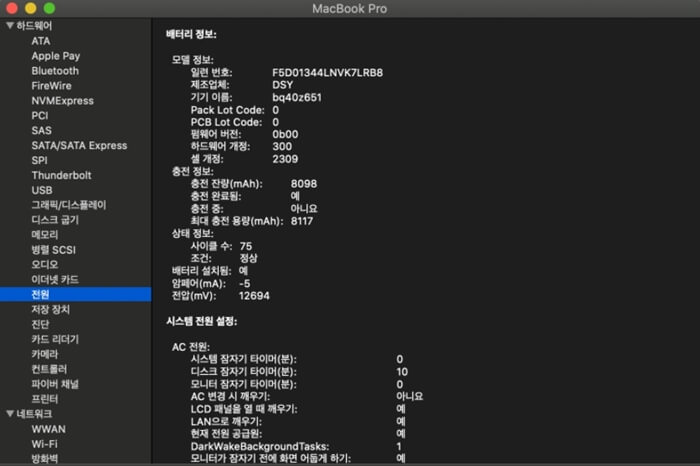Open 그래픽/디스플레이 entry
700x466 pixels.
point(69,205)
